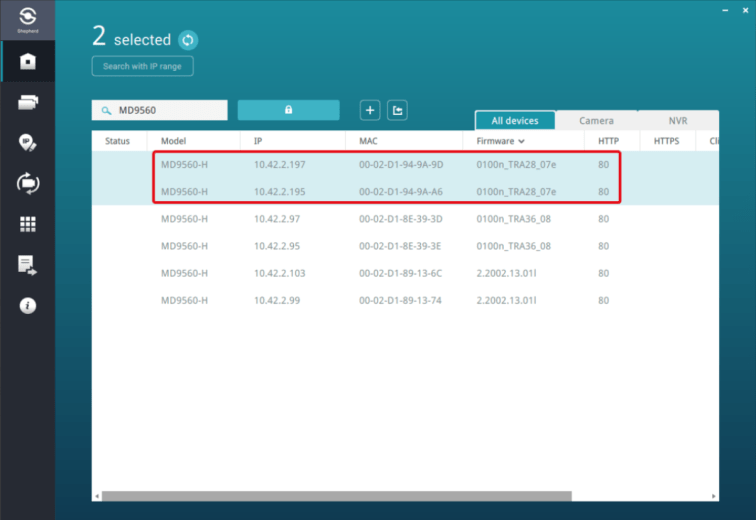The height and width of the screenshot is (520, 756).
Task: Click the lock credentials button
Action: click(x=288, y=110)
